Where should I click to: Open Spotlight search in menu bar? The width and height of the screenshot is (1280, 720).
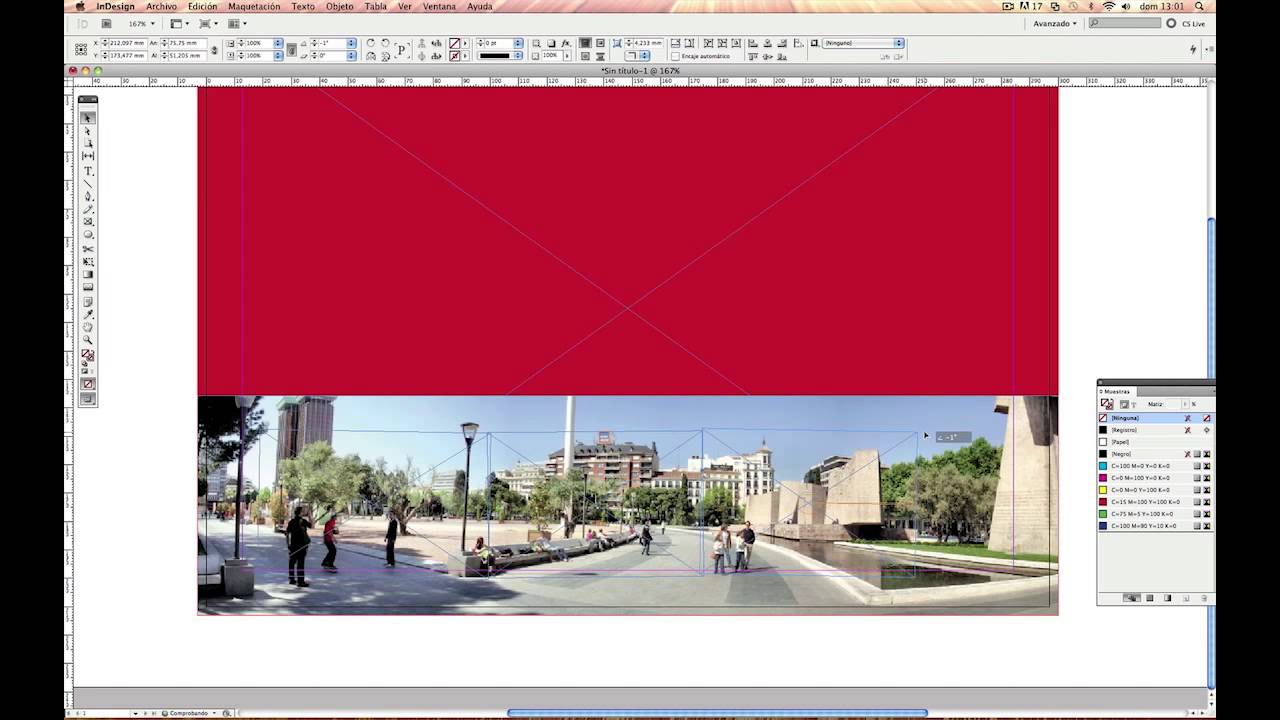click(1199, 6)
